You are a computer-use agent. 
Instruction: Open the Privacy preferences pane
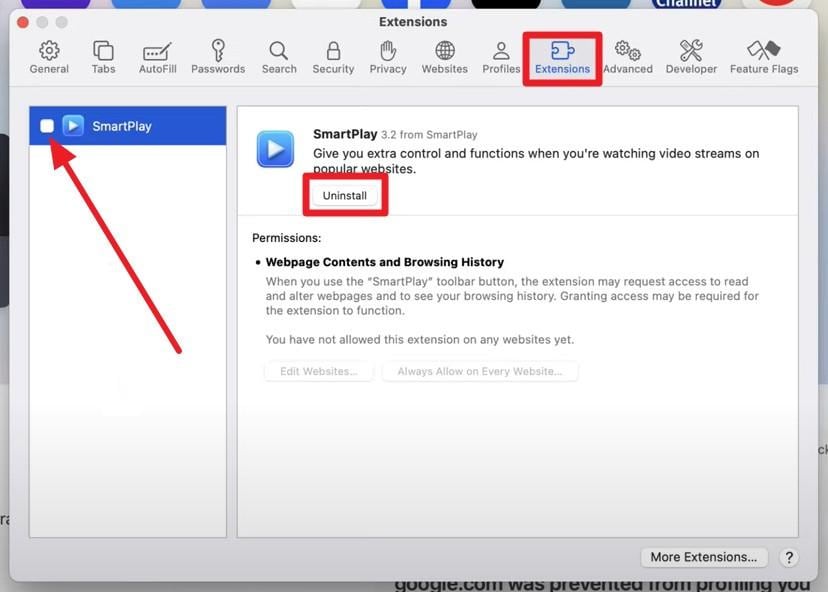[388, 57]
